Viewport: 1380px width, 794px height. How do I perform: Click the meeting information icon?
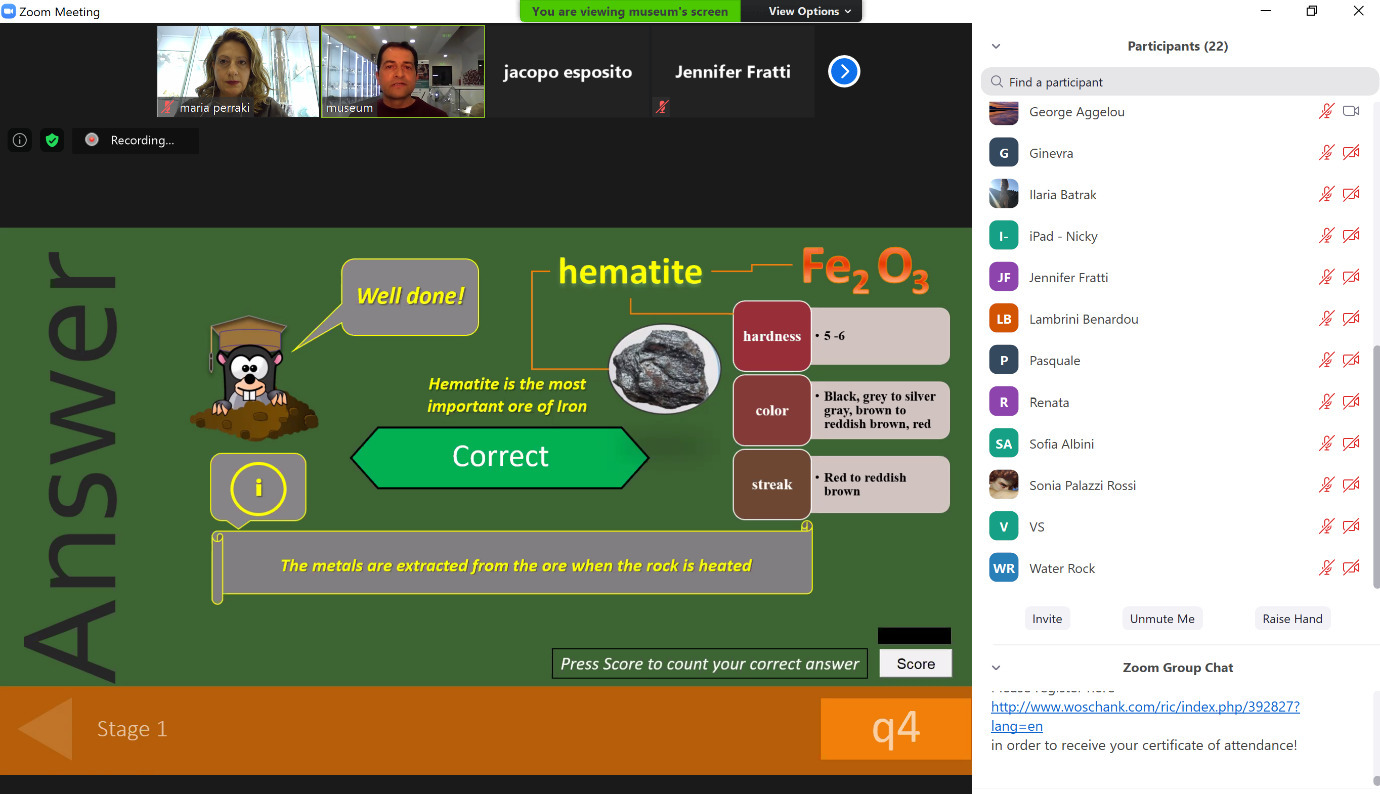20,141
